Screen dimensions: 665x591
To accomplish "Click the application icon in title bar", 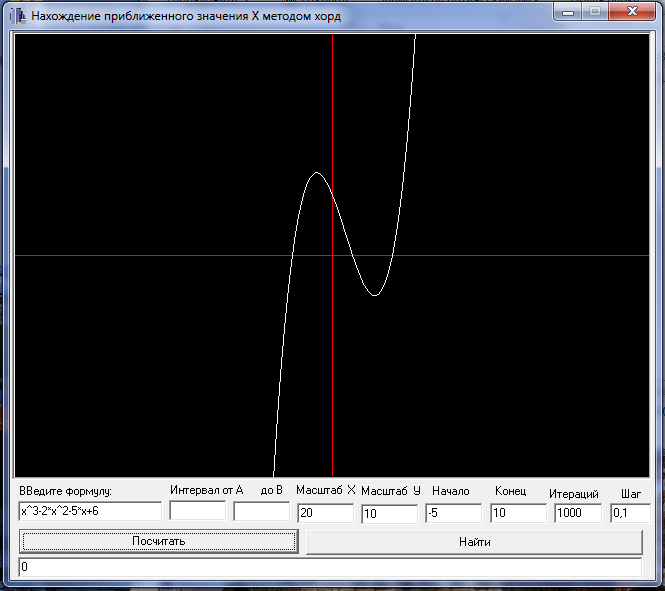I will (18, 16).
